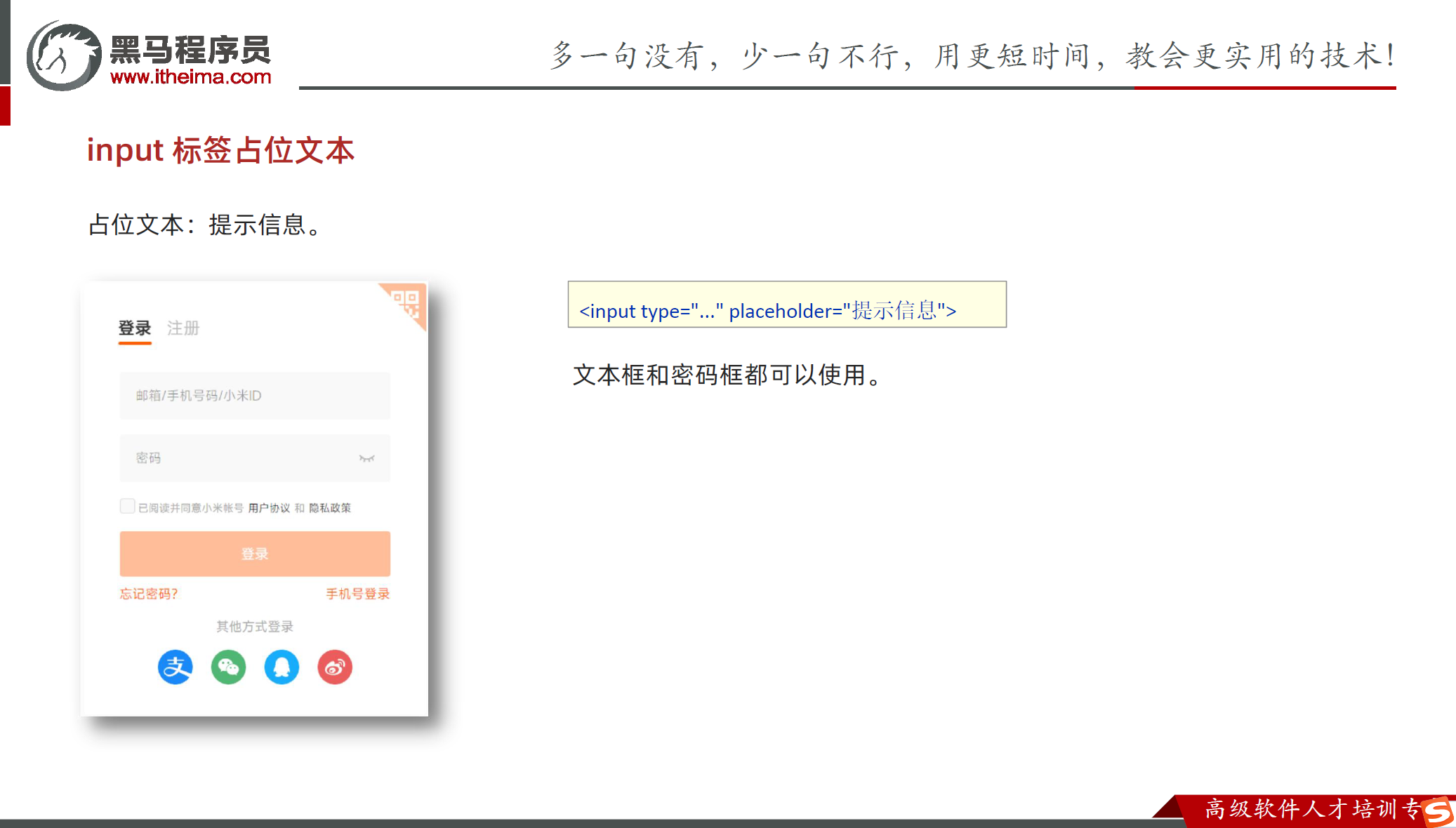The image size is (1456, 828).
Task: Switch to the 登录 tab
Action: coord(135,328)
